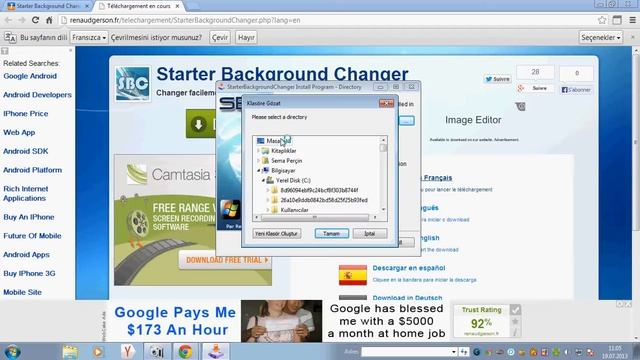This screenshot has width=640, height=360.
Task: Expand the Kullanıcılar folder node
Action: click(268, 210)
